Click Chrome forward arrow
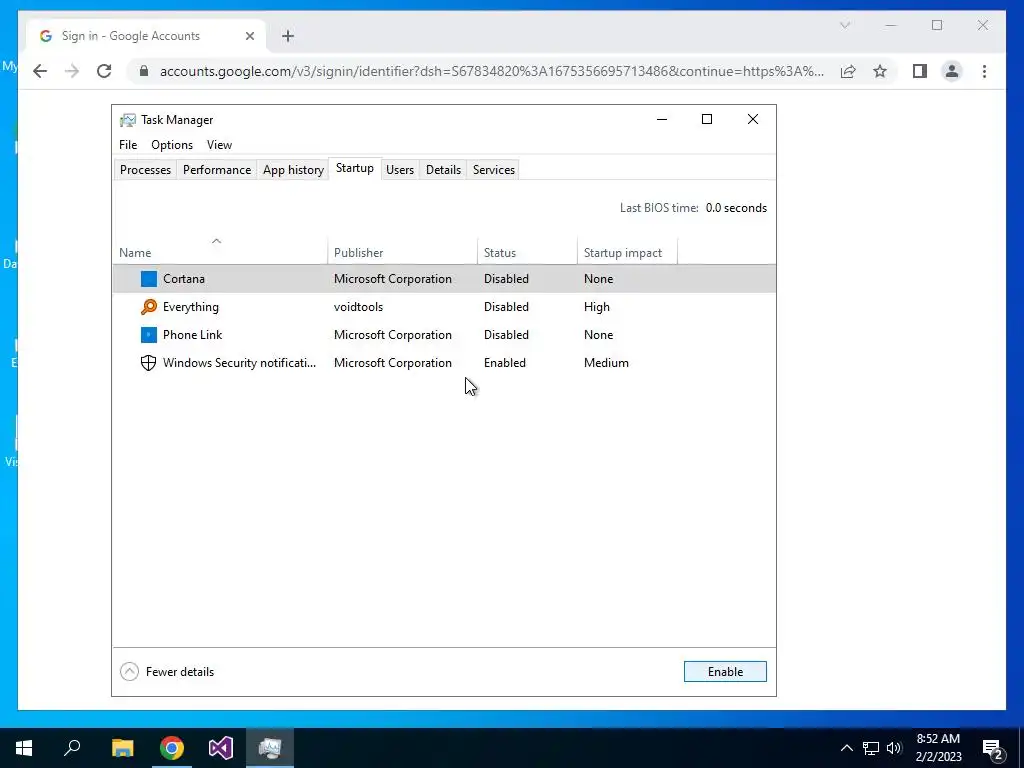 pos(72,71)
